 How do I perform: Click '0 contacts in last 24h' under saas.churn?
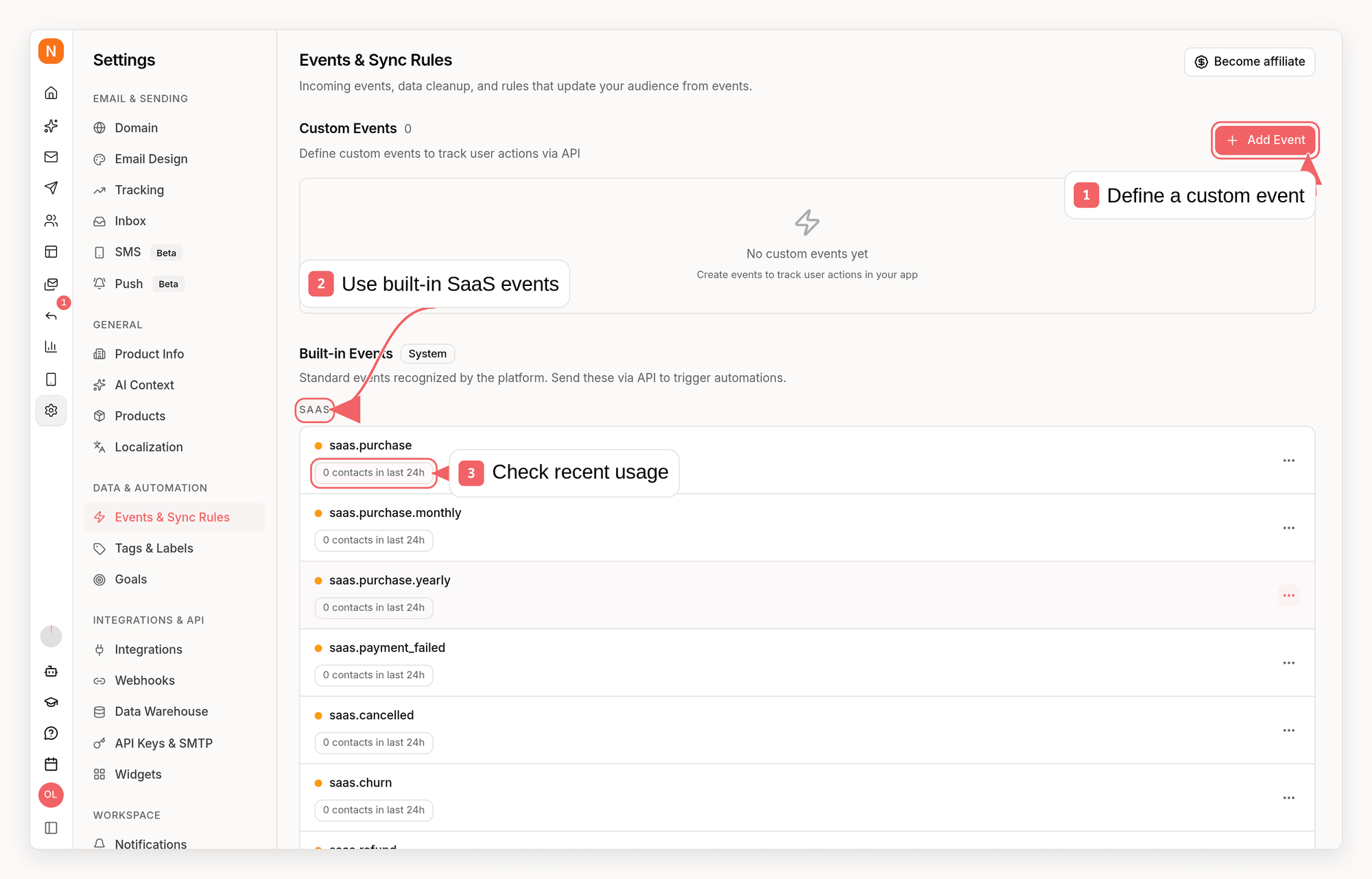tap(374, 810)
